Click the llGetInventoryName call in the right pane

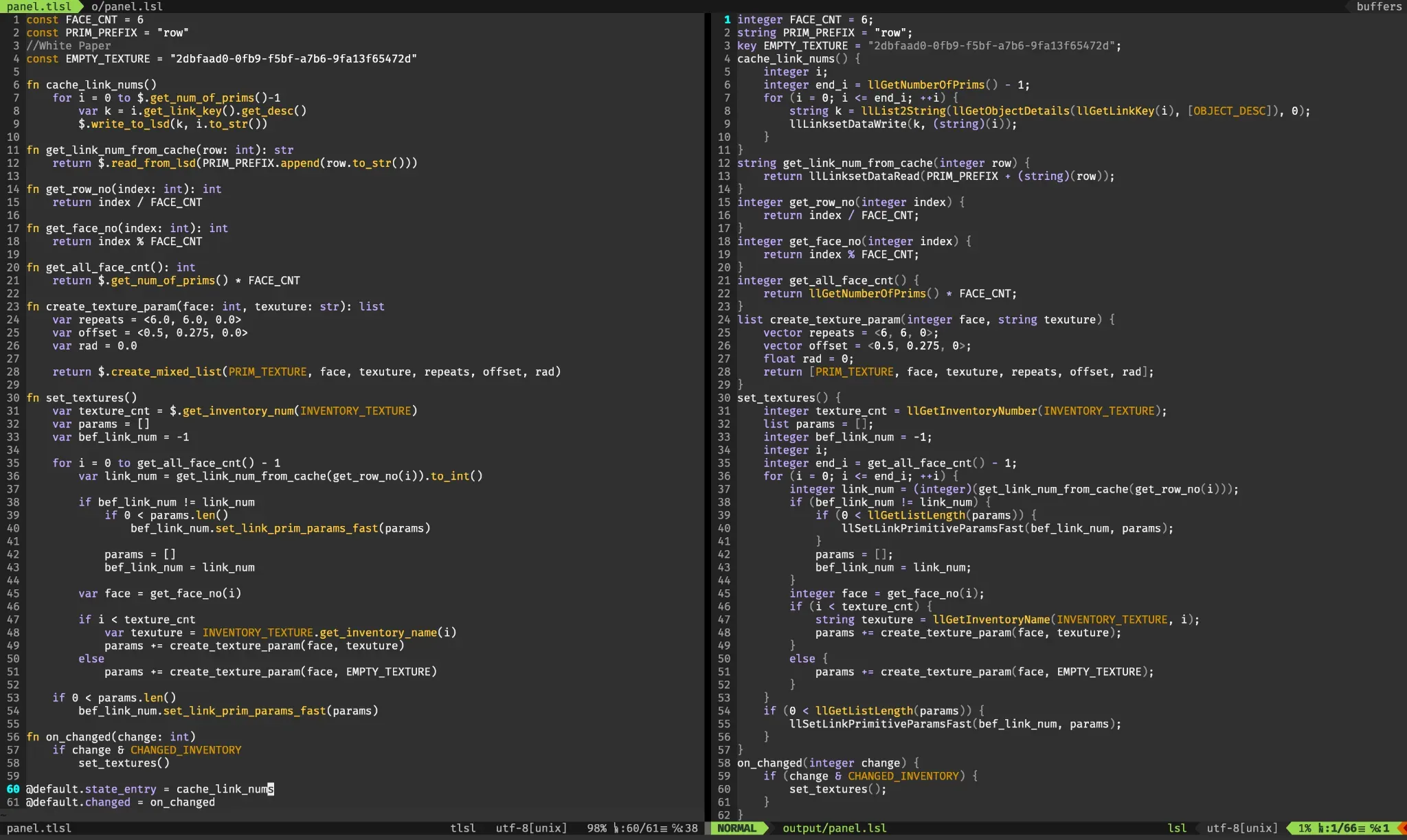point(1066,620)
